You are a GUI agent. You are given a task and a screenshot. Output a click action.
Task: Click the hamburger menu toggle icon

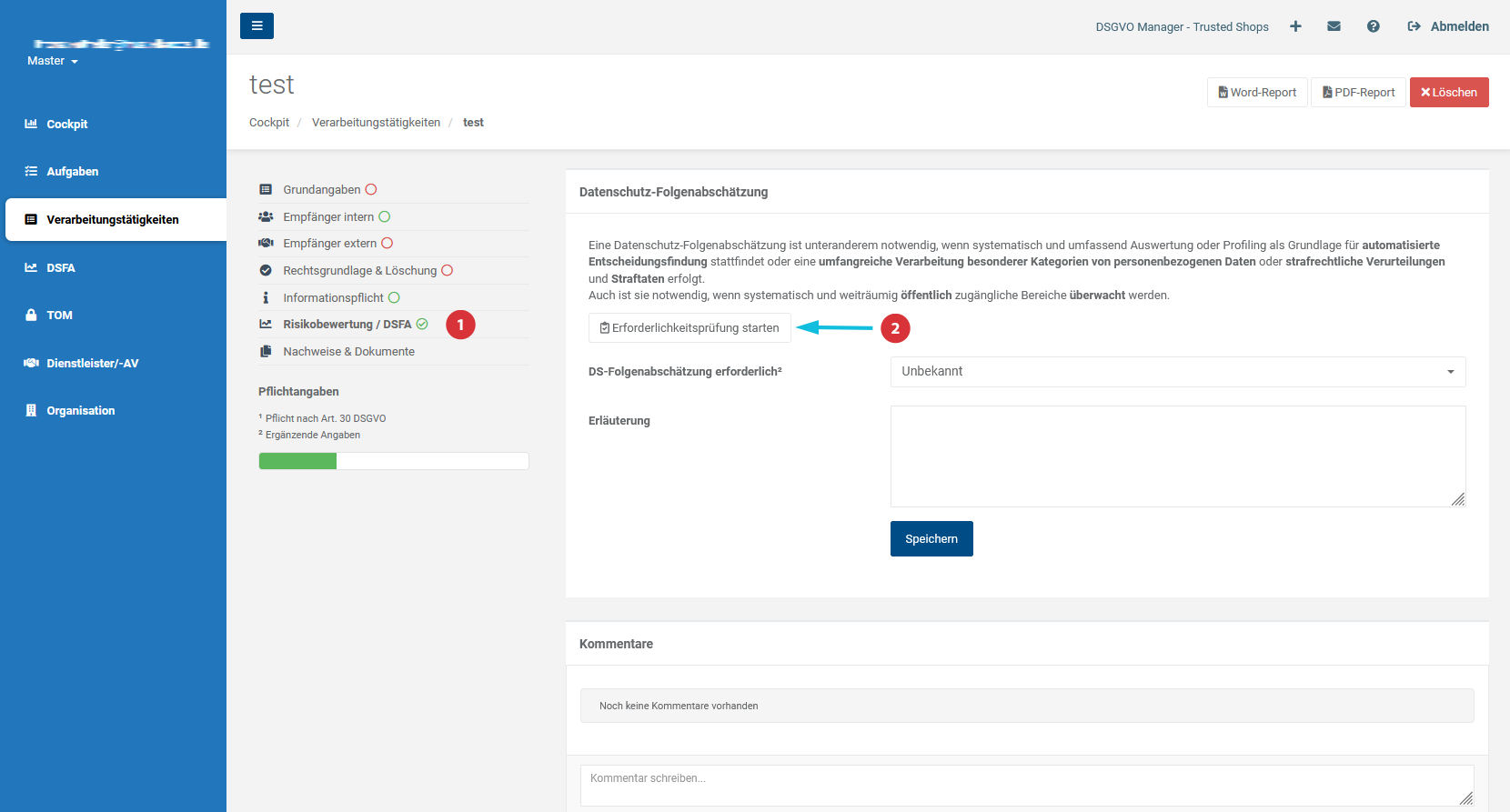pos(257,26)
